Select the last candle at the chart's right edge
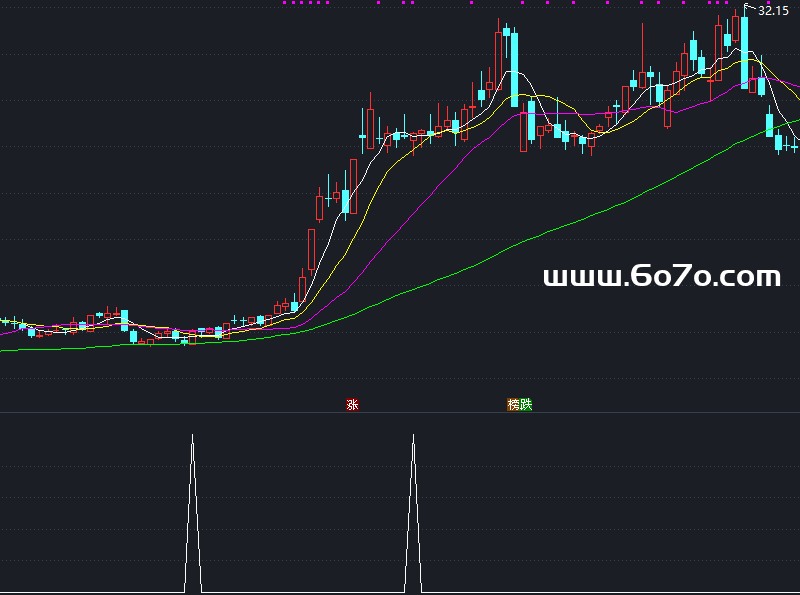Viewport: 800px width, 595px height. click(x=796, y=148)
